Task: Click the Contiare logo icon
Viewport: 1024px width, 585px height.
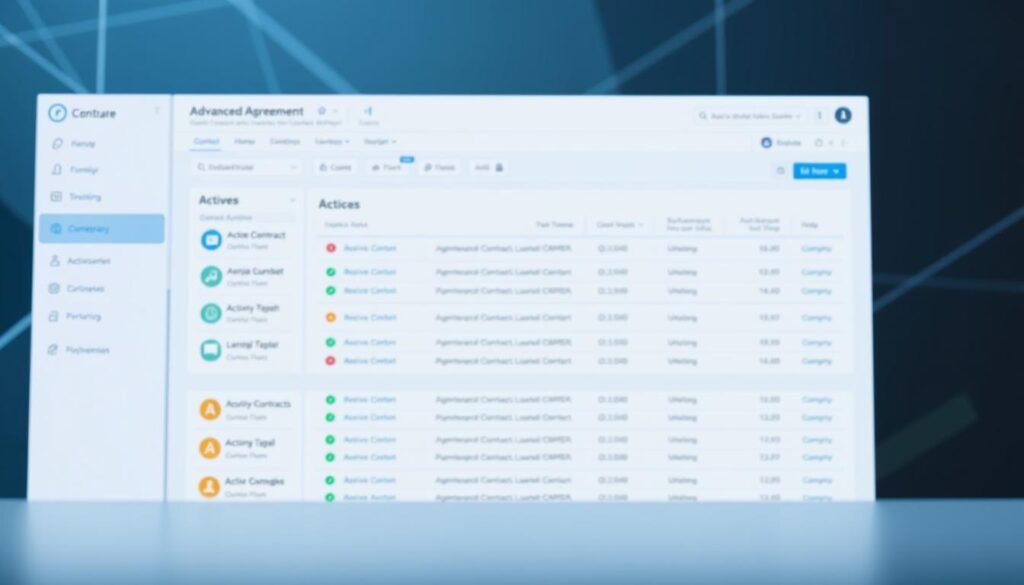Action: tap(57, 113)
